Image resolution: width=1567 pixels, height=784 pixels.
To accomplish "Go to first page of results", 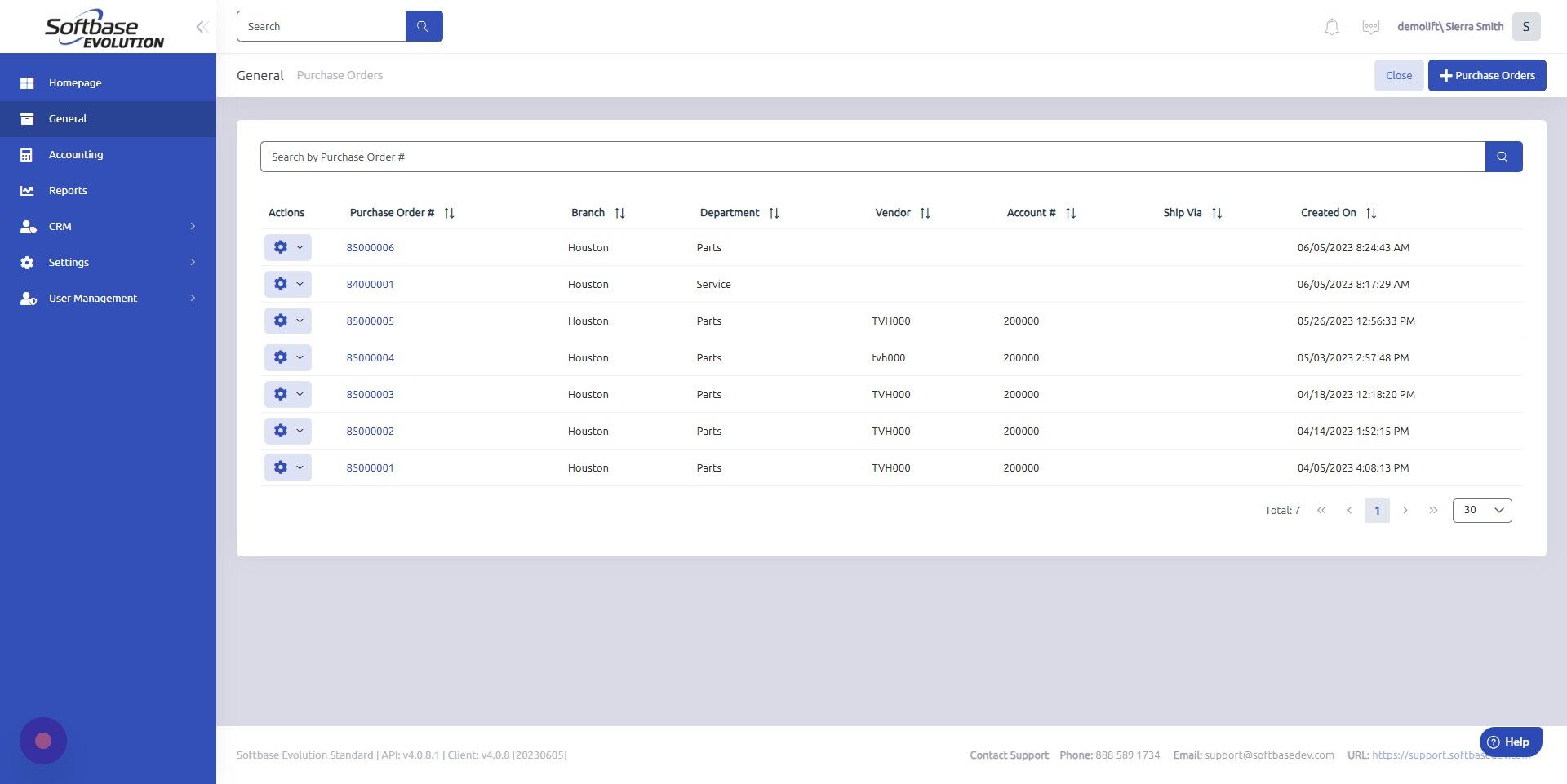I will click(x=1321, y=511).
